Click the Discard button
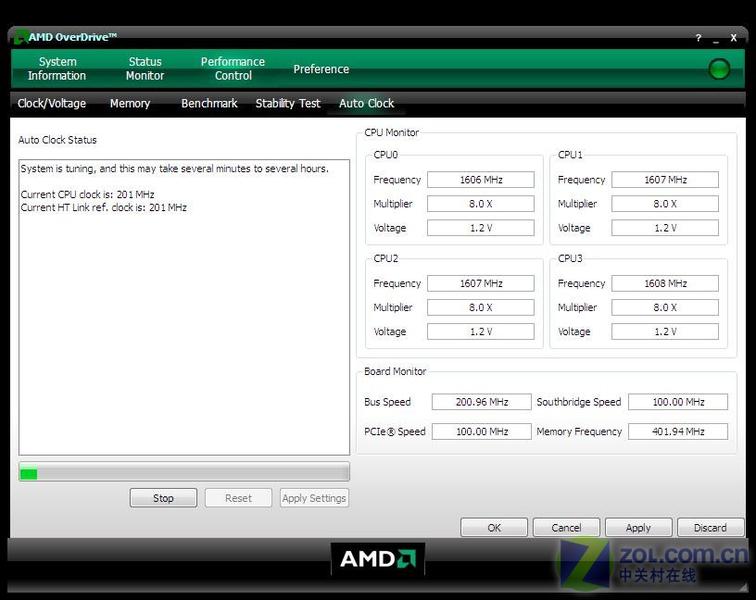Screen dimensions: 756x600 [x=710, y=527]
